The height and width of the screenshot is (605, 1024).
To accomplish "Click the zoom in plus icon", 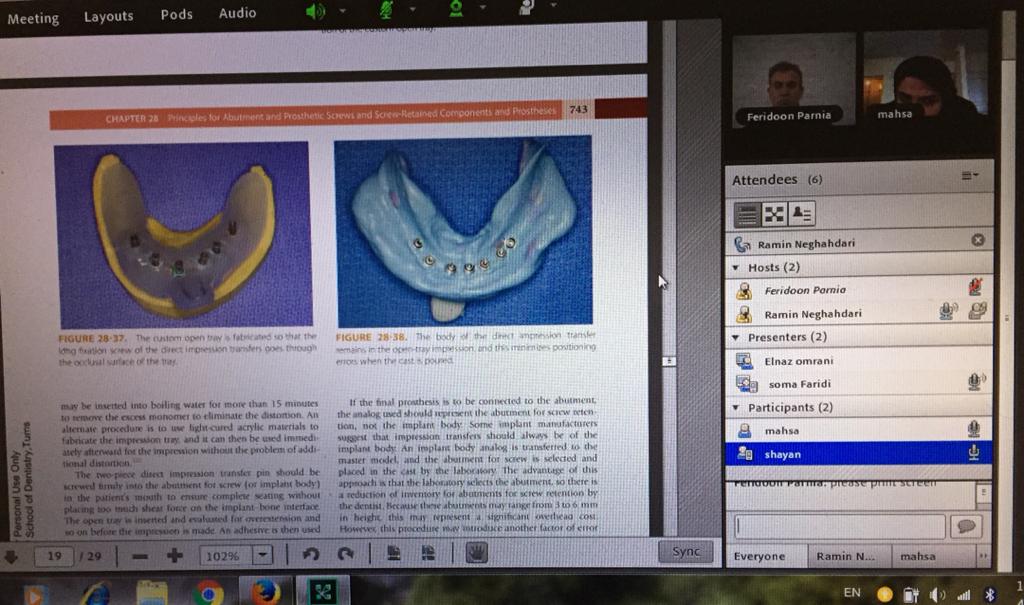I will (175, 555).
